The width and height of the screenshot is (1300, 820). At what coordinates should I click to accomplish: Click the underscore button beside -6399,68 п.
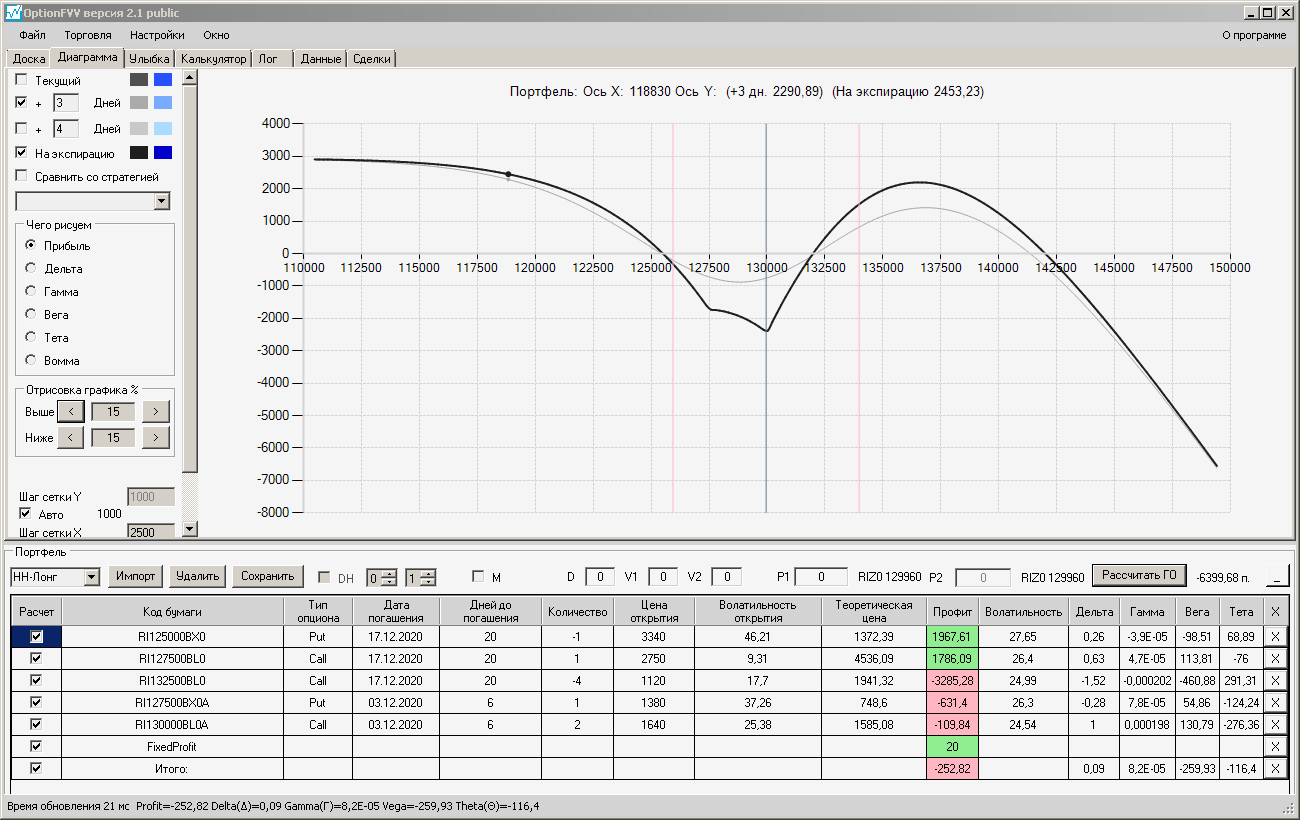(x=1278, y=576)
